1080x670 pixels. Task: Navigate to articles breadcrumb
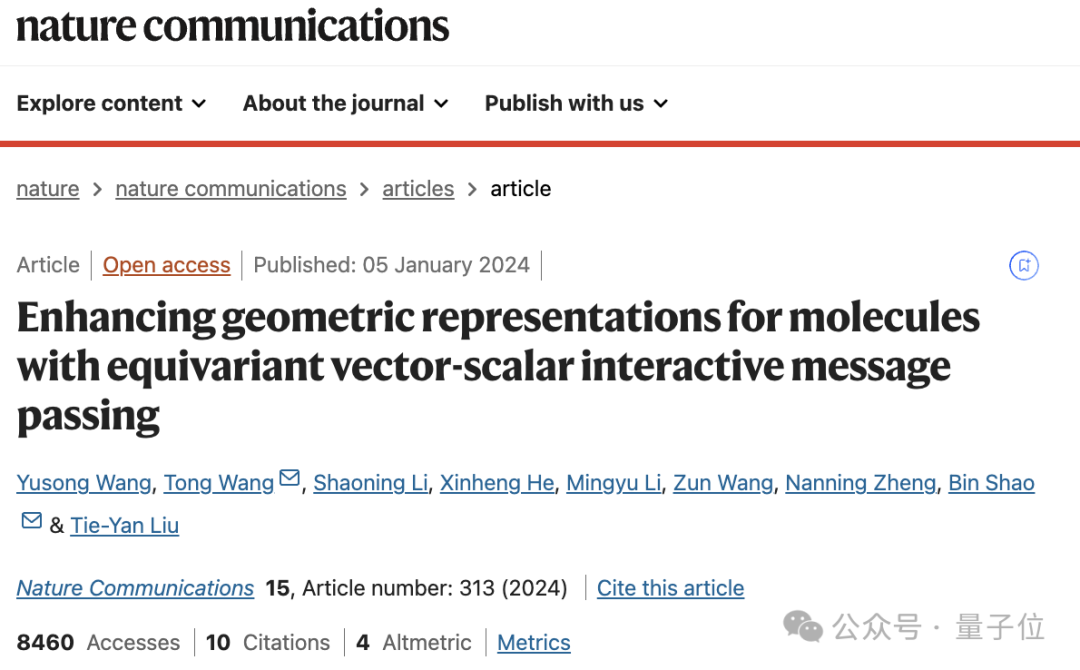[418, 189]
